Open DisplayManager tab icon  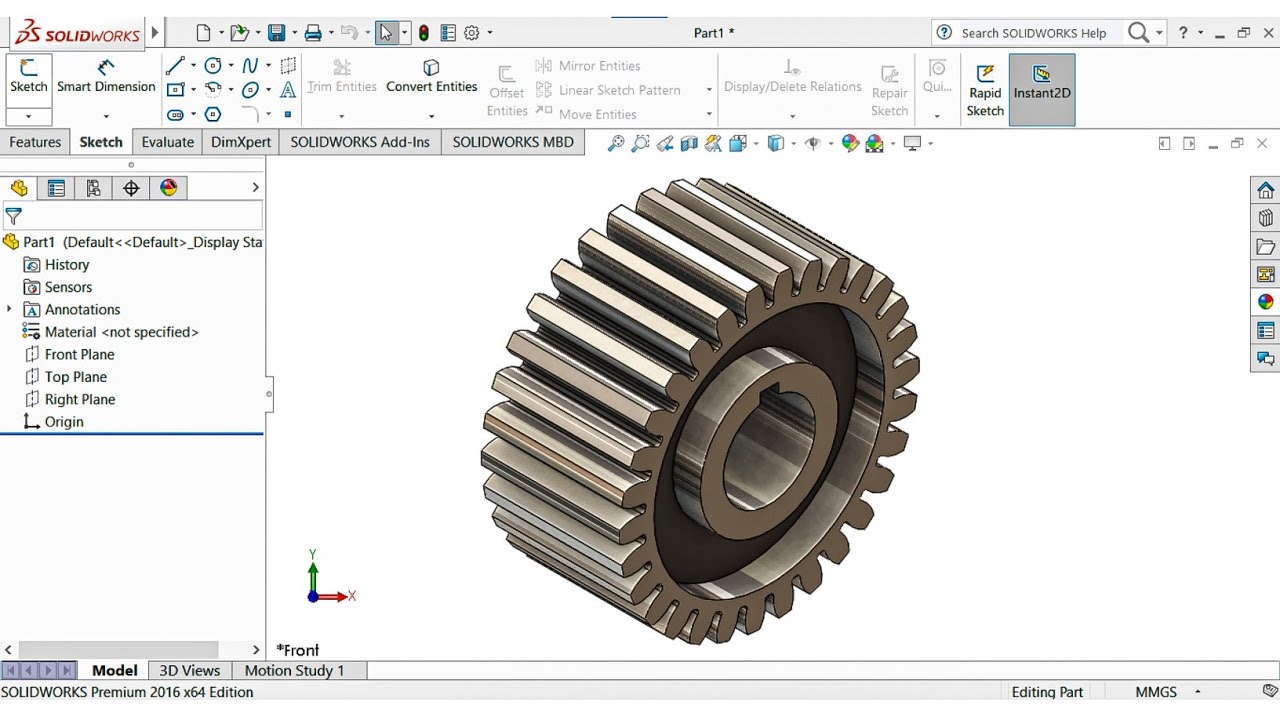click(168, 188)
